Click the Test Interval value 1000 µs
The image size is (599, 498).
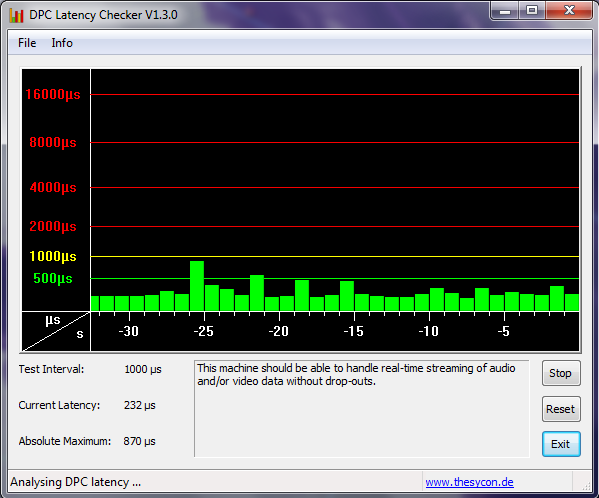(x=143, y=369)
